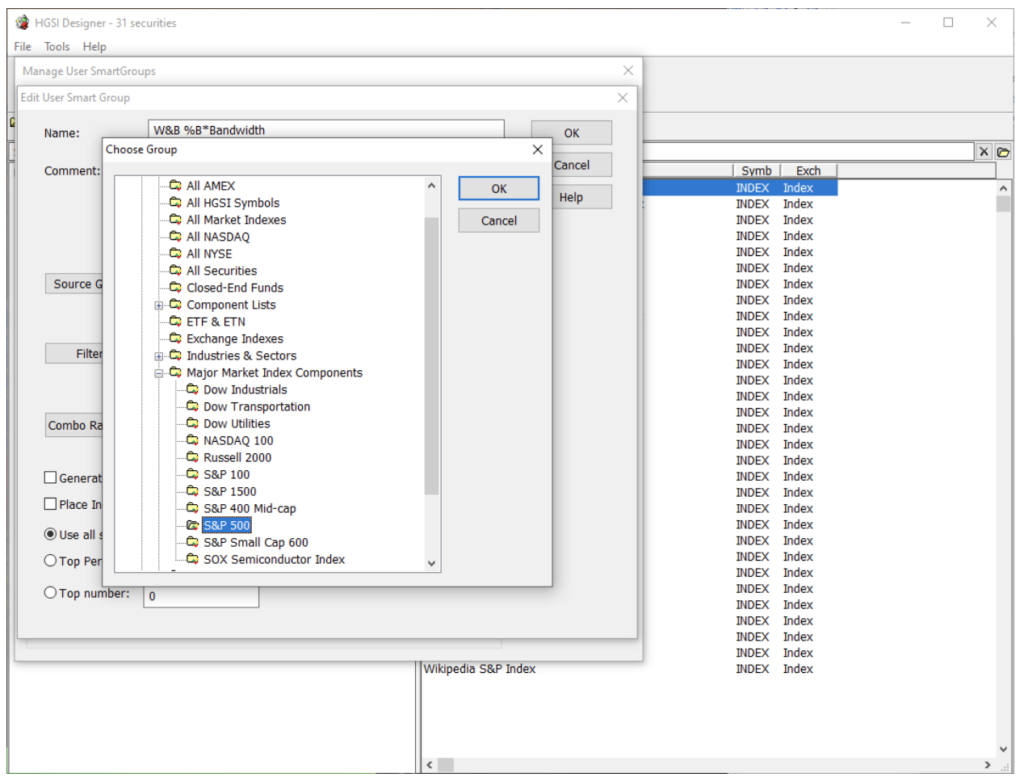
Task: Expand the Component Lists tree node
Action: [x=159, y=305]
